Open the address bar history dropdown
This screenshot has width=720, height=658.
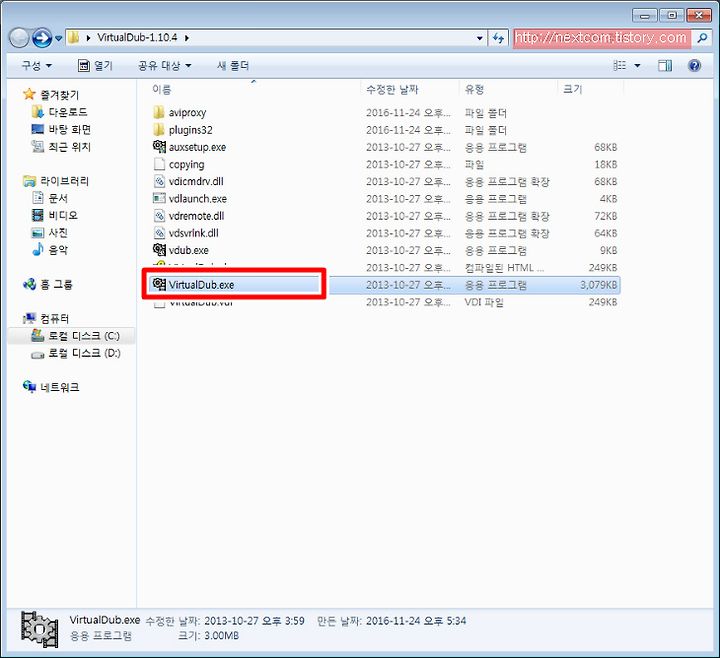click(x=479, y=38)
